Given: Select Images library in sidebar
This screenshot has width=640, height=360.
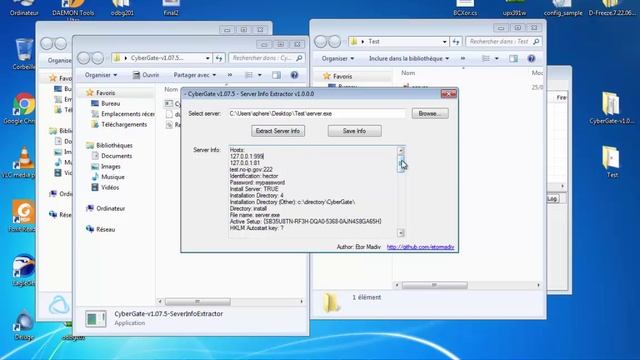Looking at the screenshot, I should (x=106, y=167).
